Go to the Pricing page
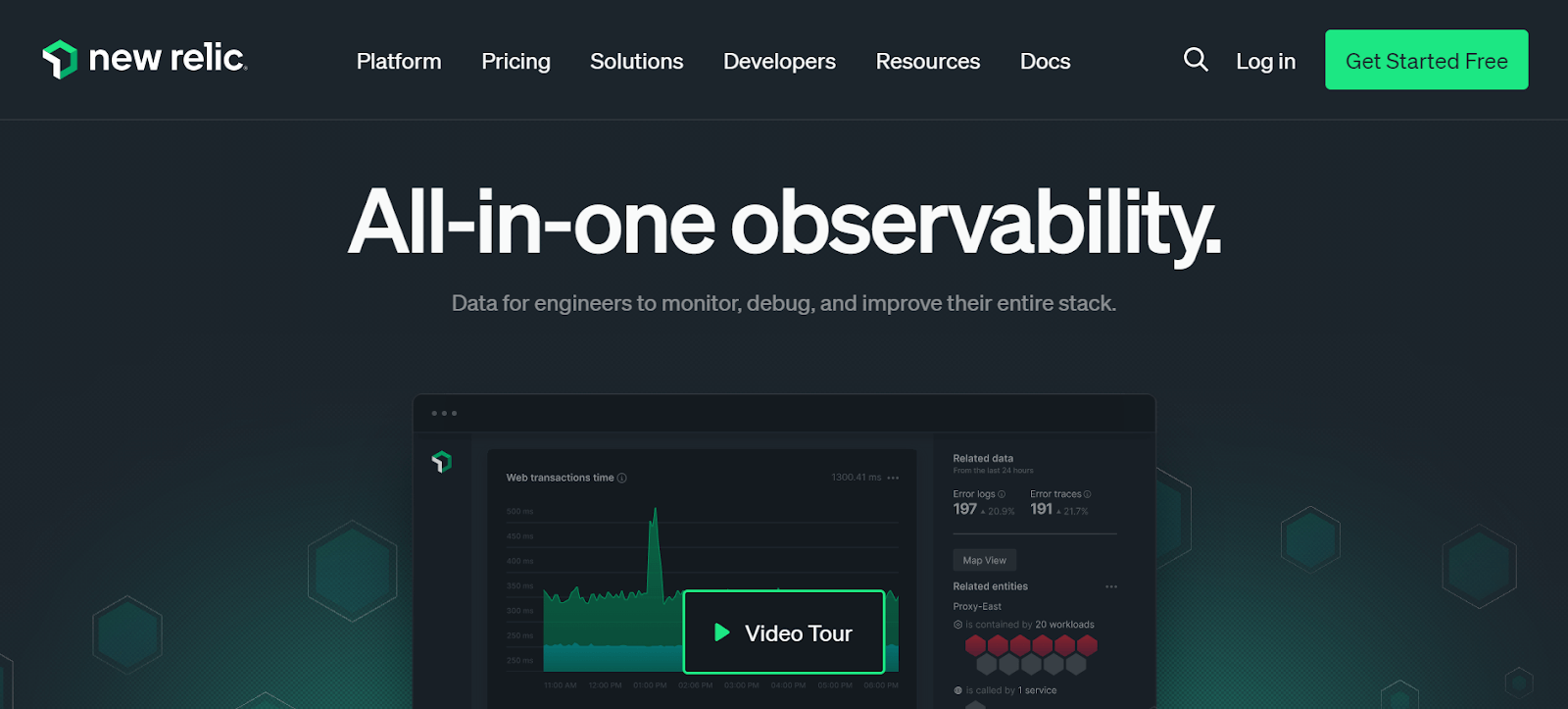The image size is (1568, 709). [x=515, y=61]
